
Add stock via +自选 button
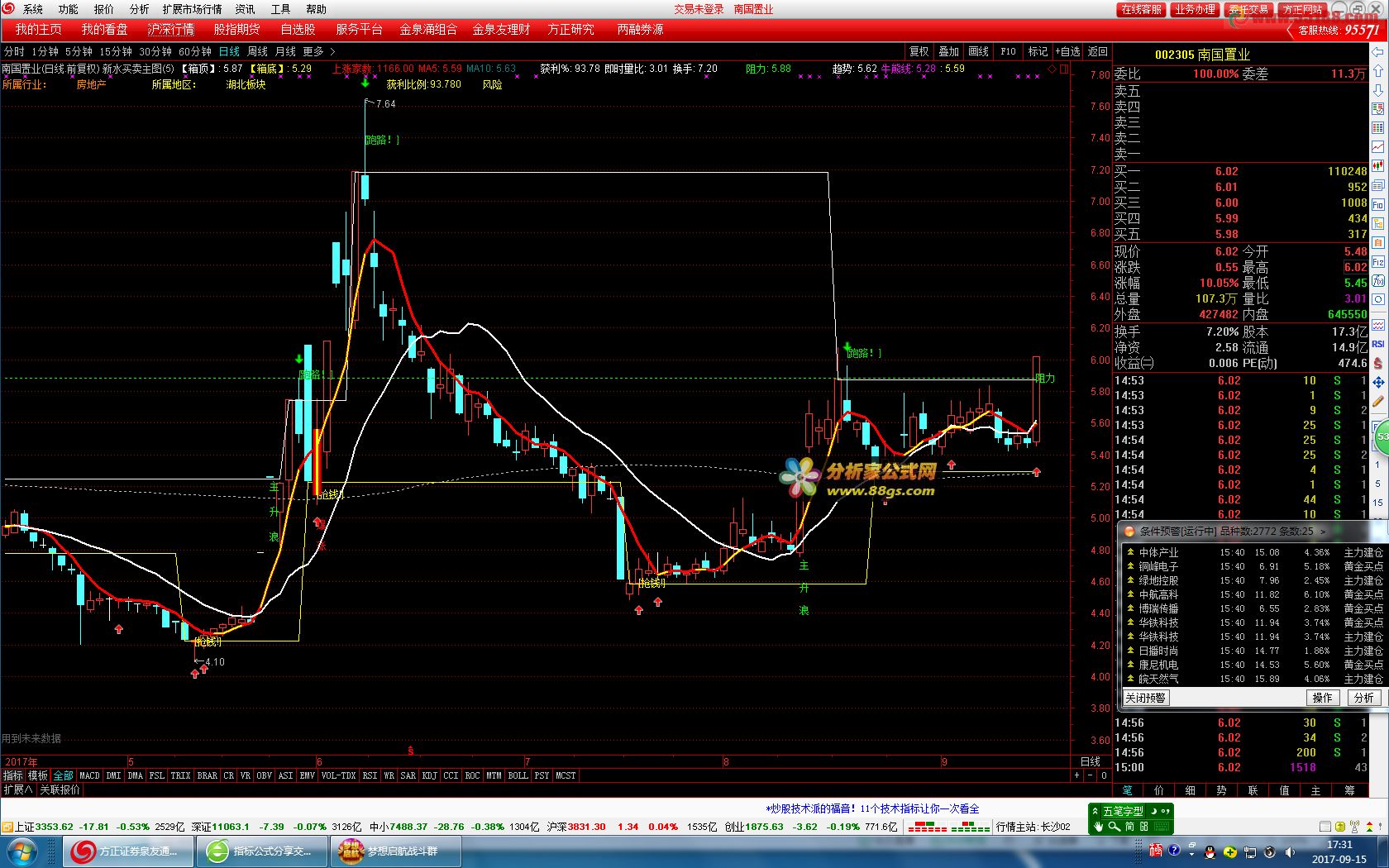(x=1067, y=51)
